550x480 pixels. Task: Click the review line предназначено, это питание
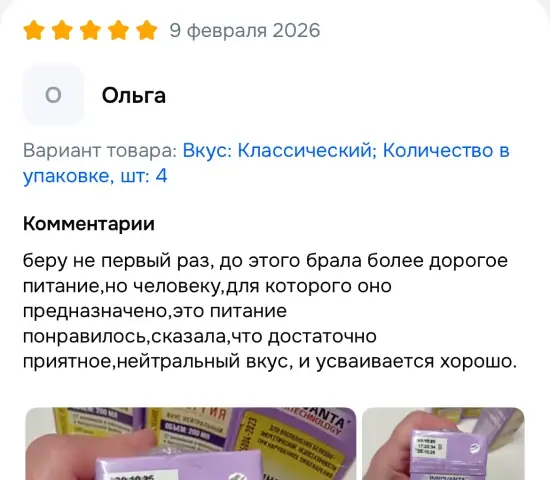click(x=155, y=311)
